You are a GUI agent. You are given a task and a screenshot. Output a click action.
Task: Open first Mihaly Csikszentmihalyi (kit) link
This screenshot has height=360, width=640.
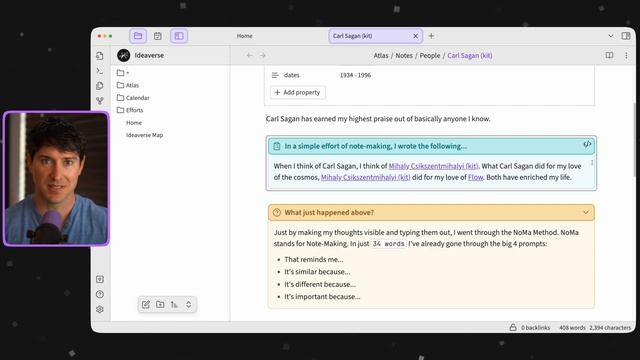(433, 166)
